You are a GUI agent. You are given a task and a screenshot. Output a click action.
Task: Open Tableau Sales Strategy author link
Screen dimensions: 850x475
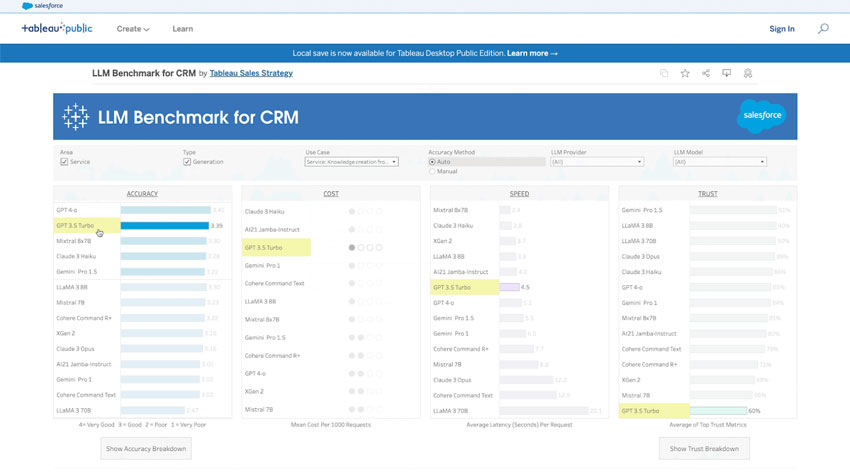(251, 73)
